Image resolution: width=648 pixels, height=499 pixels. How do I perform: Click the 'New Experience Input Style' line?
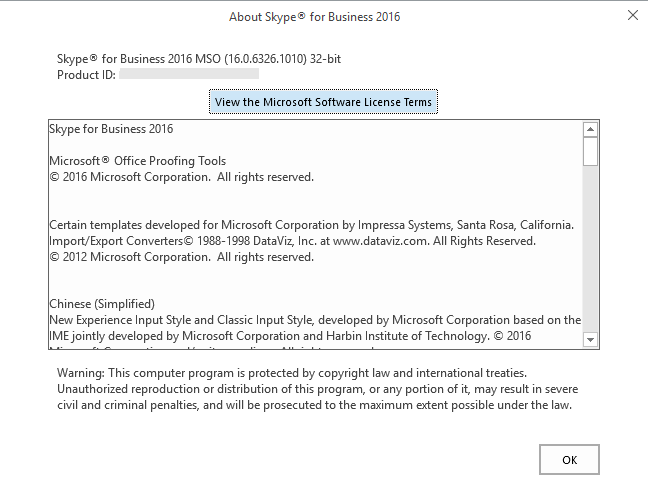pyautogui.click(x=315, y=320)
